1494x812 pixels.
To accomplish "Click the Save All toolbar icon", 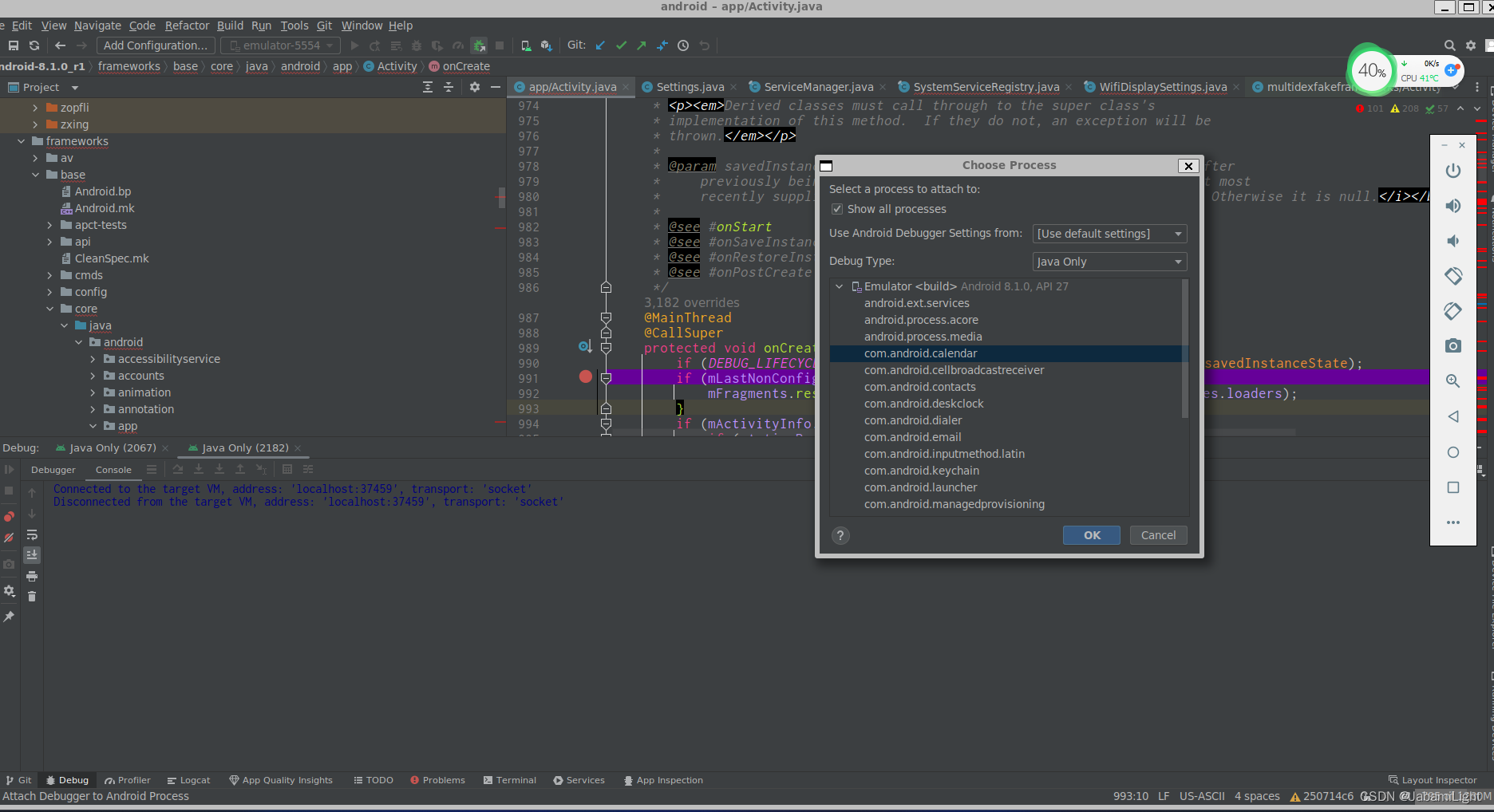I will (x=13, y=45).
